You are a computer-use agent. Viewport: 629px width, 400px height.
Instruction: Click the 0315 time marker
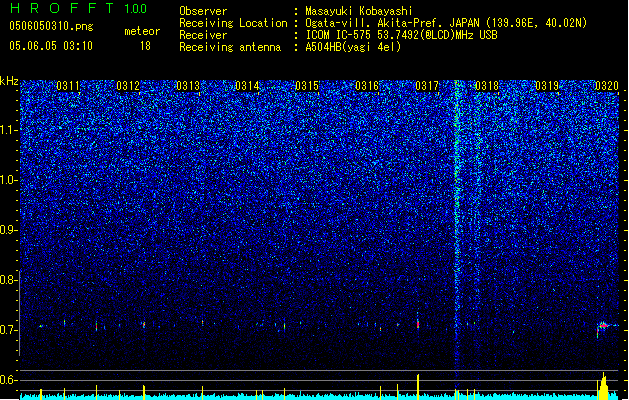click(x=307, y=86)
